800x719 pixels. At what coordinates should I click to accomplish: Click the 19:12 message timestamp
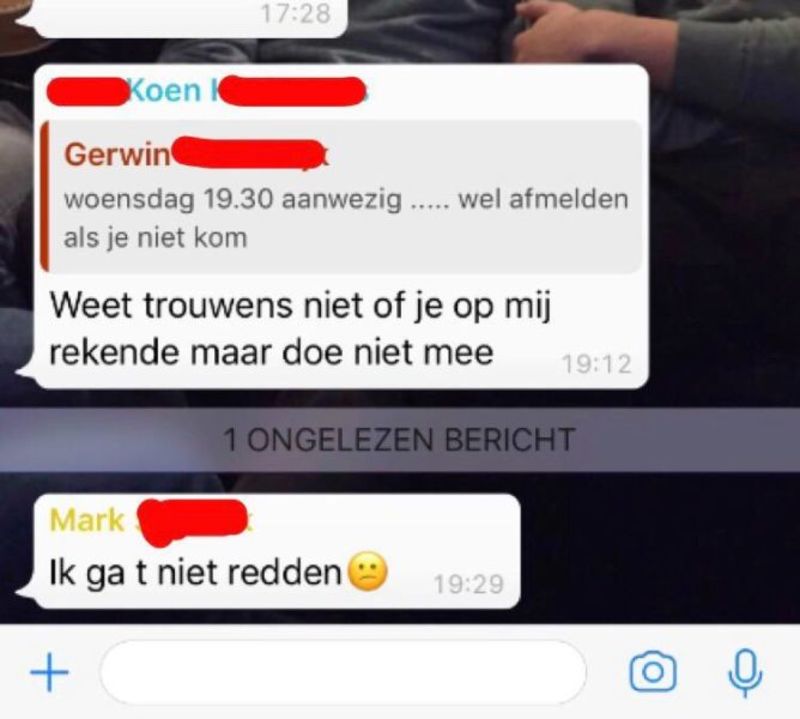pos(596,364)
